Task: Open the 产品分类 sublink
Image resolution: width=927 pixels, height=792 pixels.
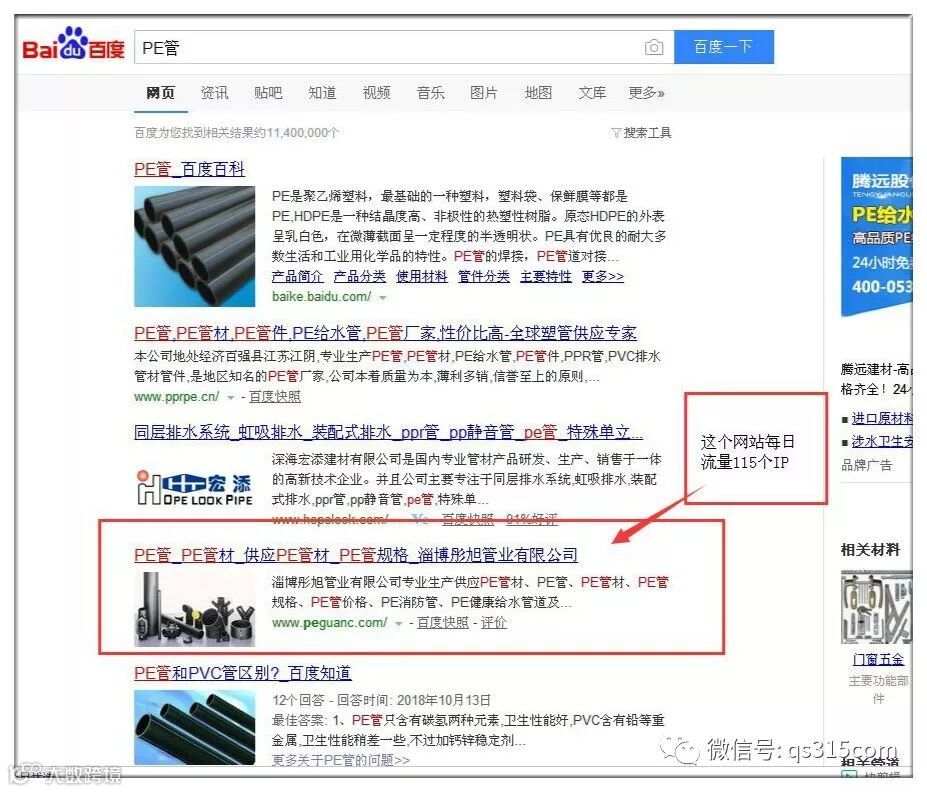Action: 359,276
